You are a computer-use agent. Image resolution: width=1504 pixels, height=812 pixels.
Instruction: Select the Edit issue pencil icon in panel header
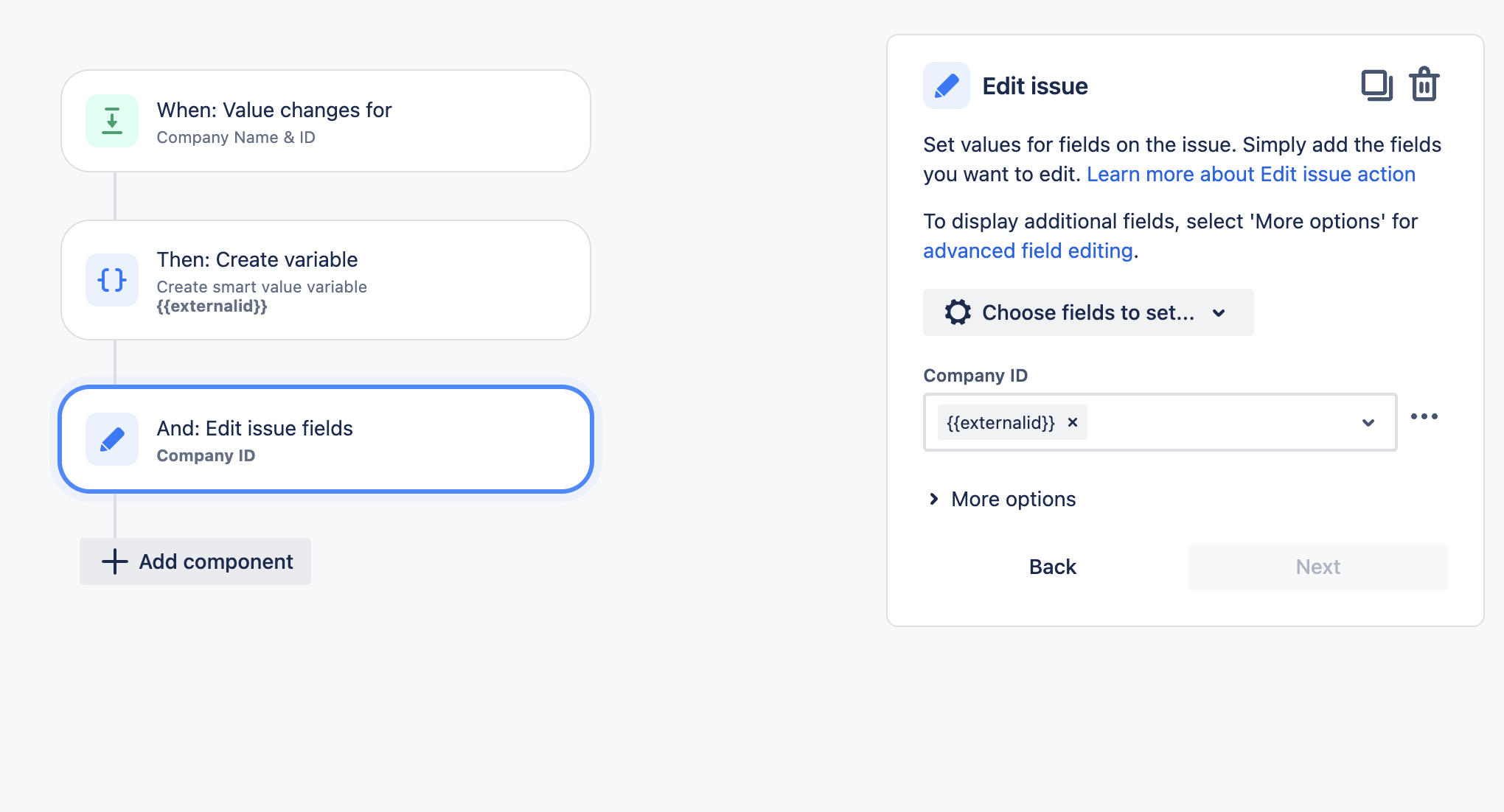tap(946, 85)
